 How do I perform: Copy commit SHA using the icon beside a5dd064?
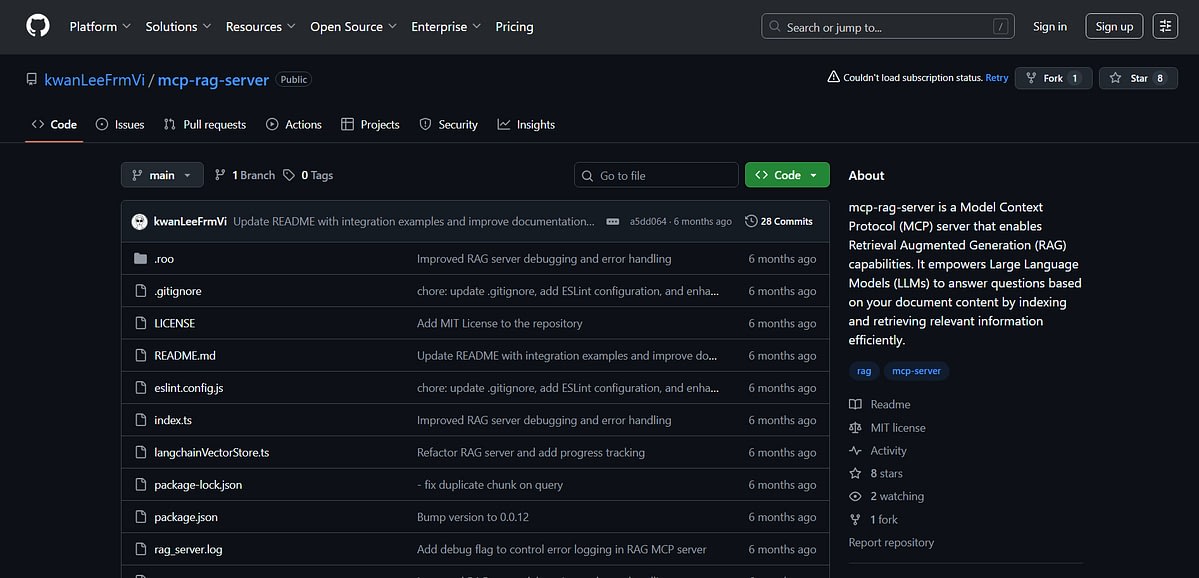(613, 221)
